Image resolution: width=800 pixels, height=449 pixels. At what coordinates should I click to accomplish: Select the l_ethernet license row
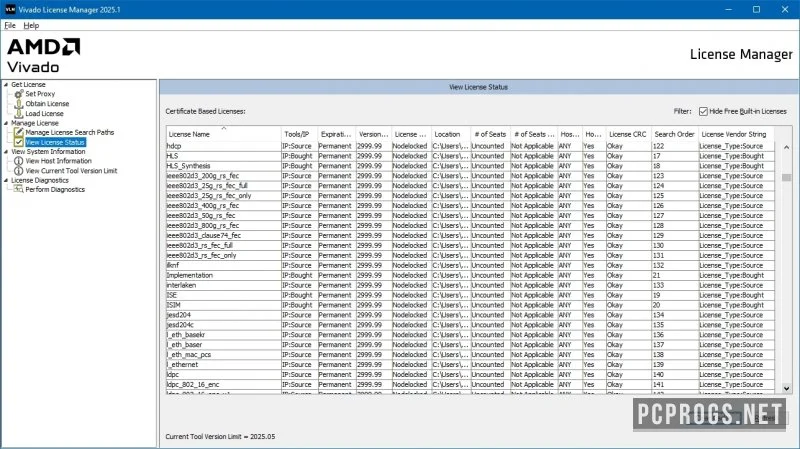point(470,365)
